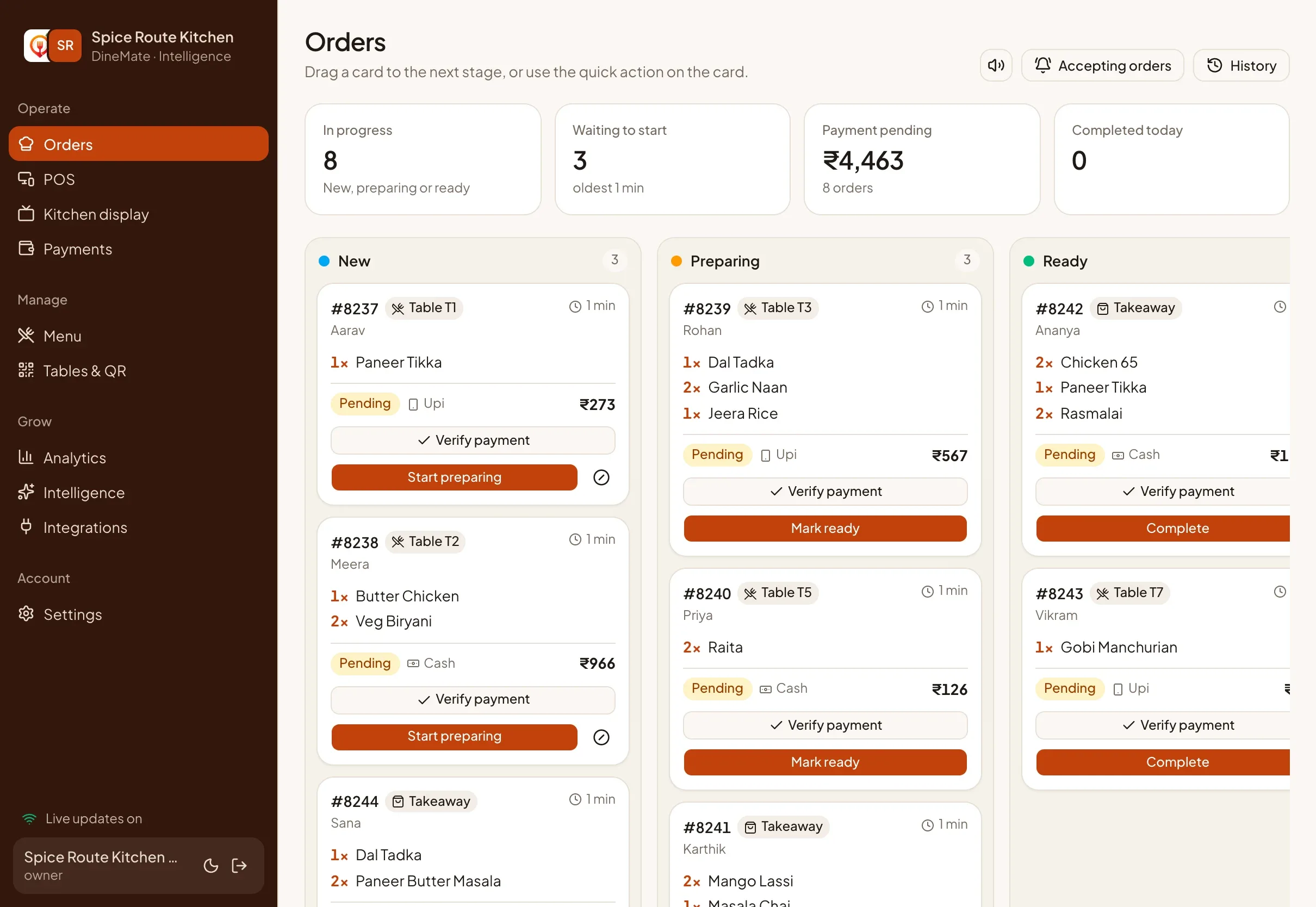Click the Intelligence sparkle icon
Screen dimensions: 1316x907
pyautogui.click(x=26, y=492)
